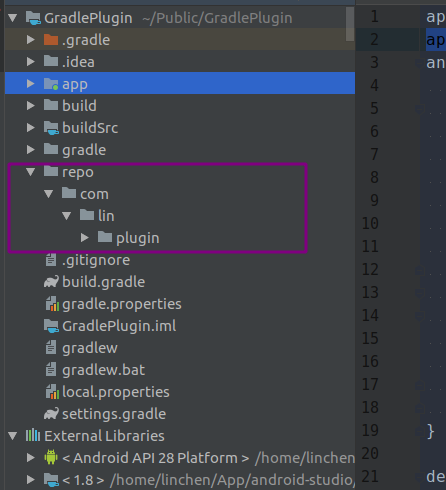Screen dimensions: 446x490
Task: Collapse the lin folder arrow
Action: pyautogui.click(x=67, y=216)
